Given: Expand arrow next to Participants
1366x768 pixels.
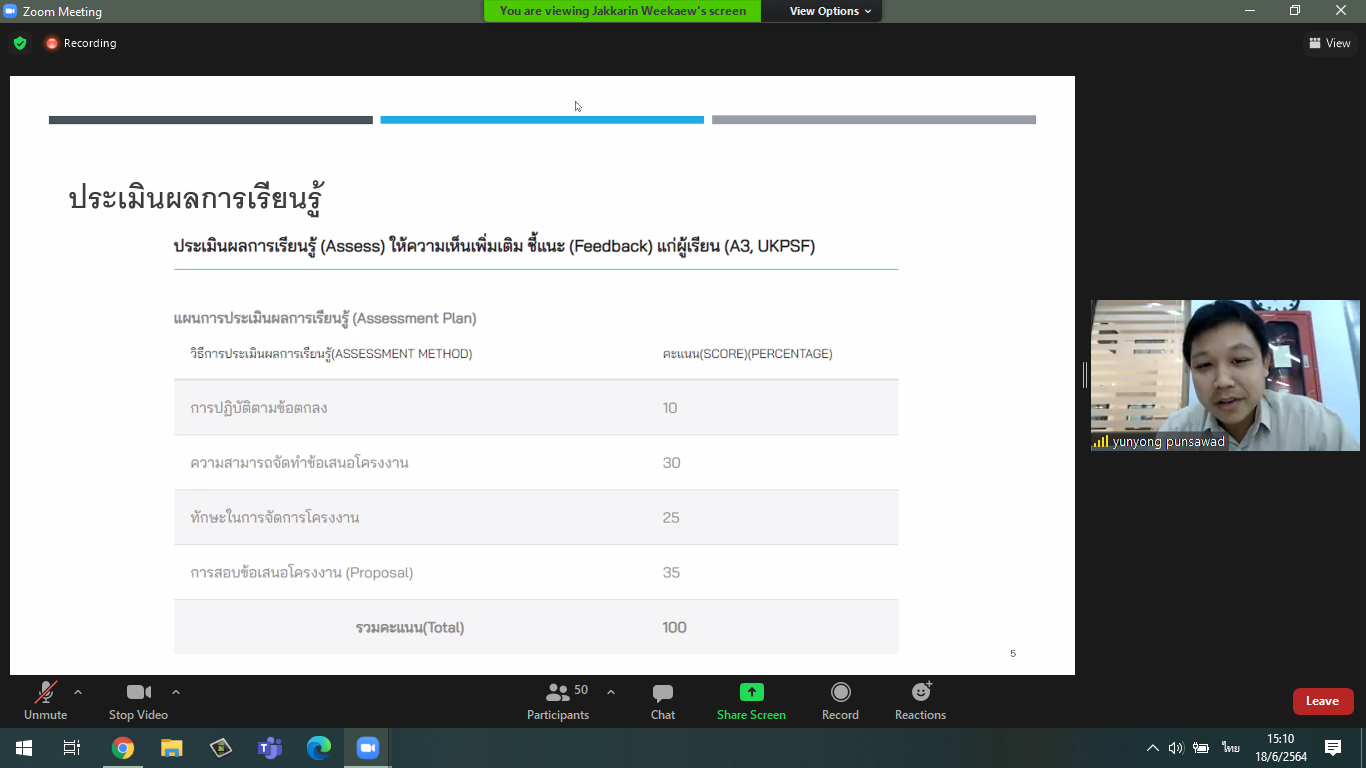Looking at the screenshot, I should (611, 692).
